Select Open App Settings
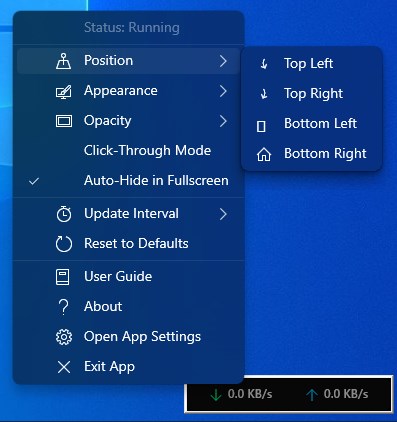The height and width of the screenshot is (422, 397). point(129,336)
